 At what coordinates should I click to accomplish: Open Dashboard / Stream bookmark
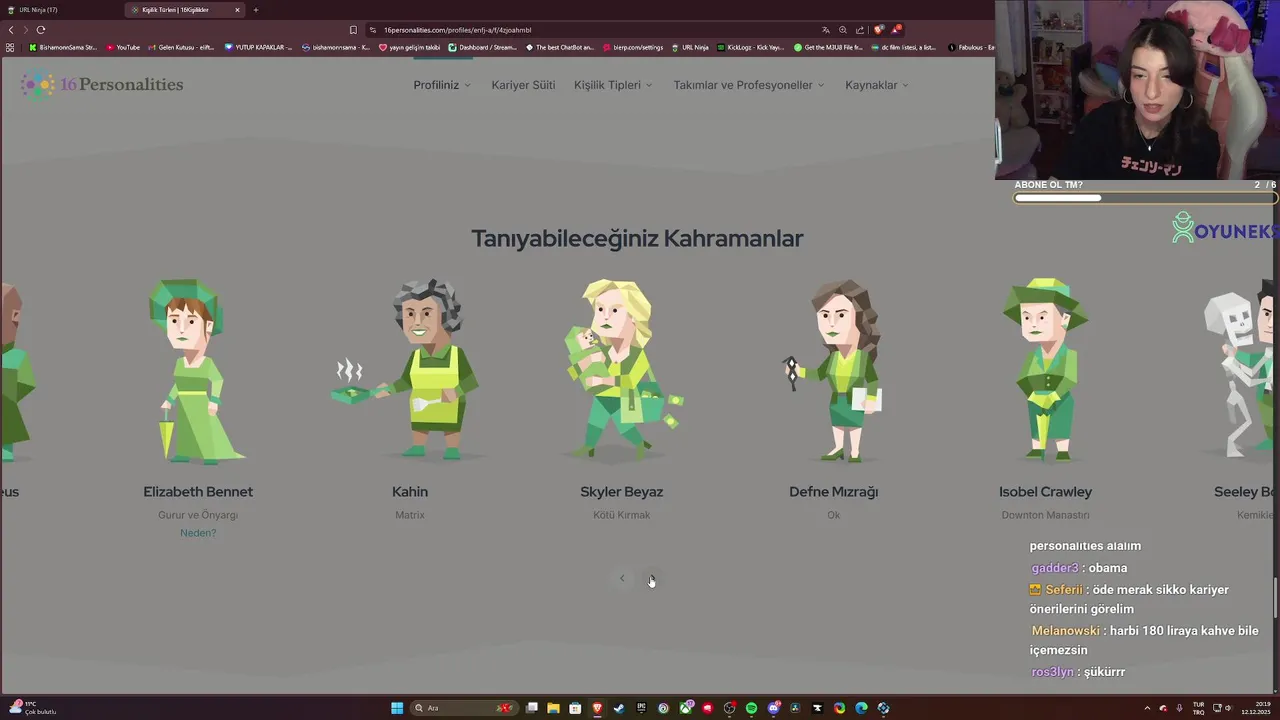click(483, 47)
